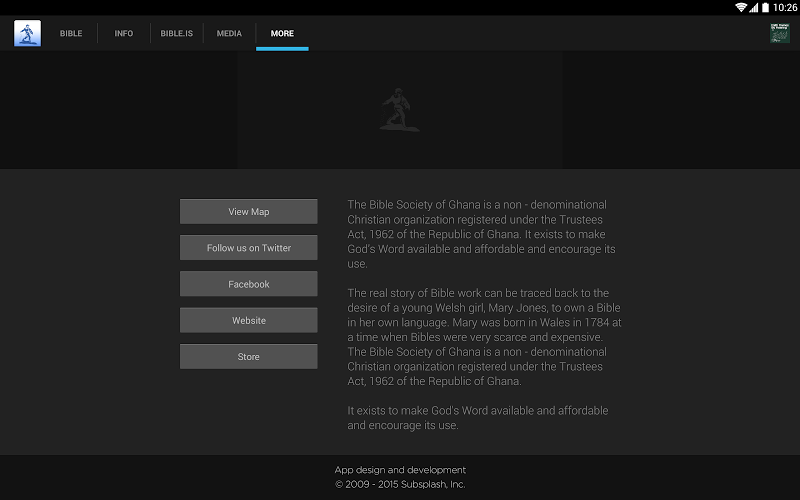The height and width of the screenshot is (500, 800).
Task: Tap the first paragraph about Bible Society of Ghana
Action: [481, 234]
